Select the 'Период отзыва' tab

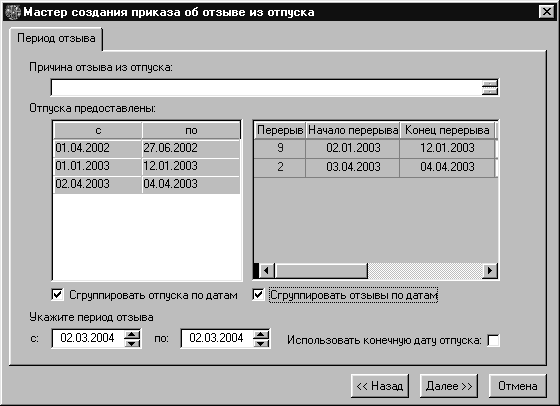pos(56,38)
